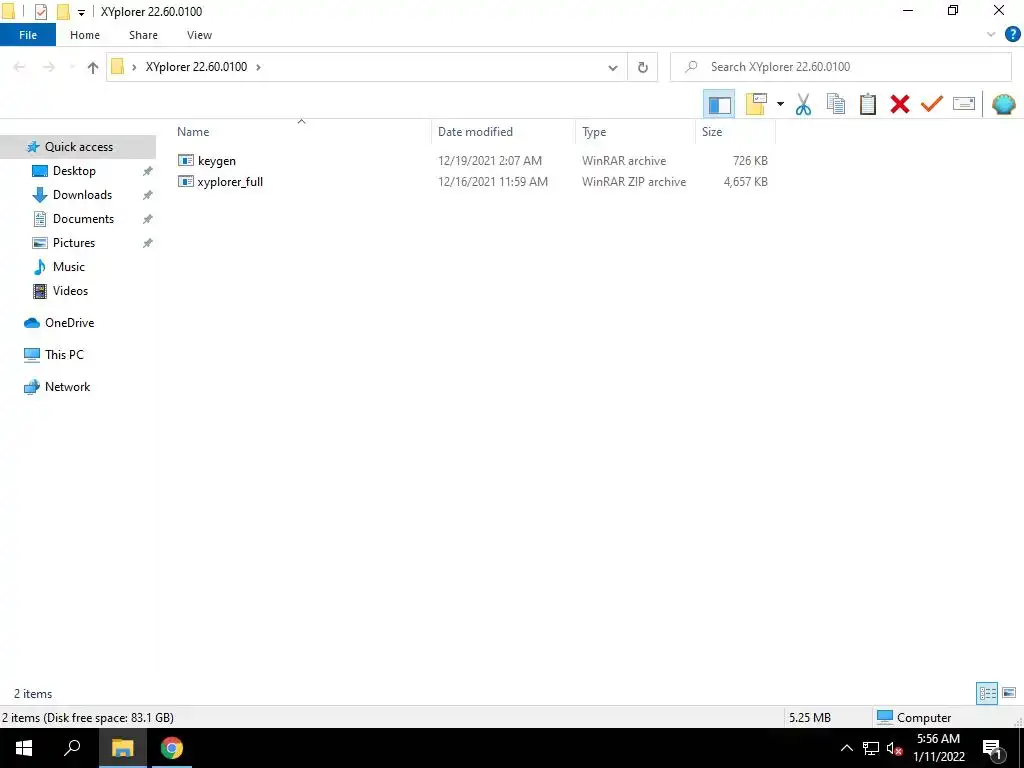Open the recent locations dropdown arrow
1024x768 pixels.
pos(72,67)
